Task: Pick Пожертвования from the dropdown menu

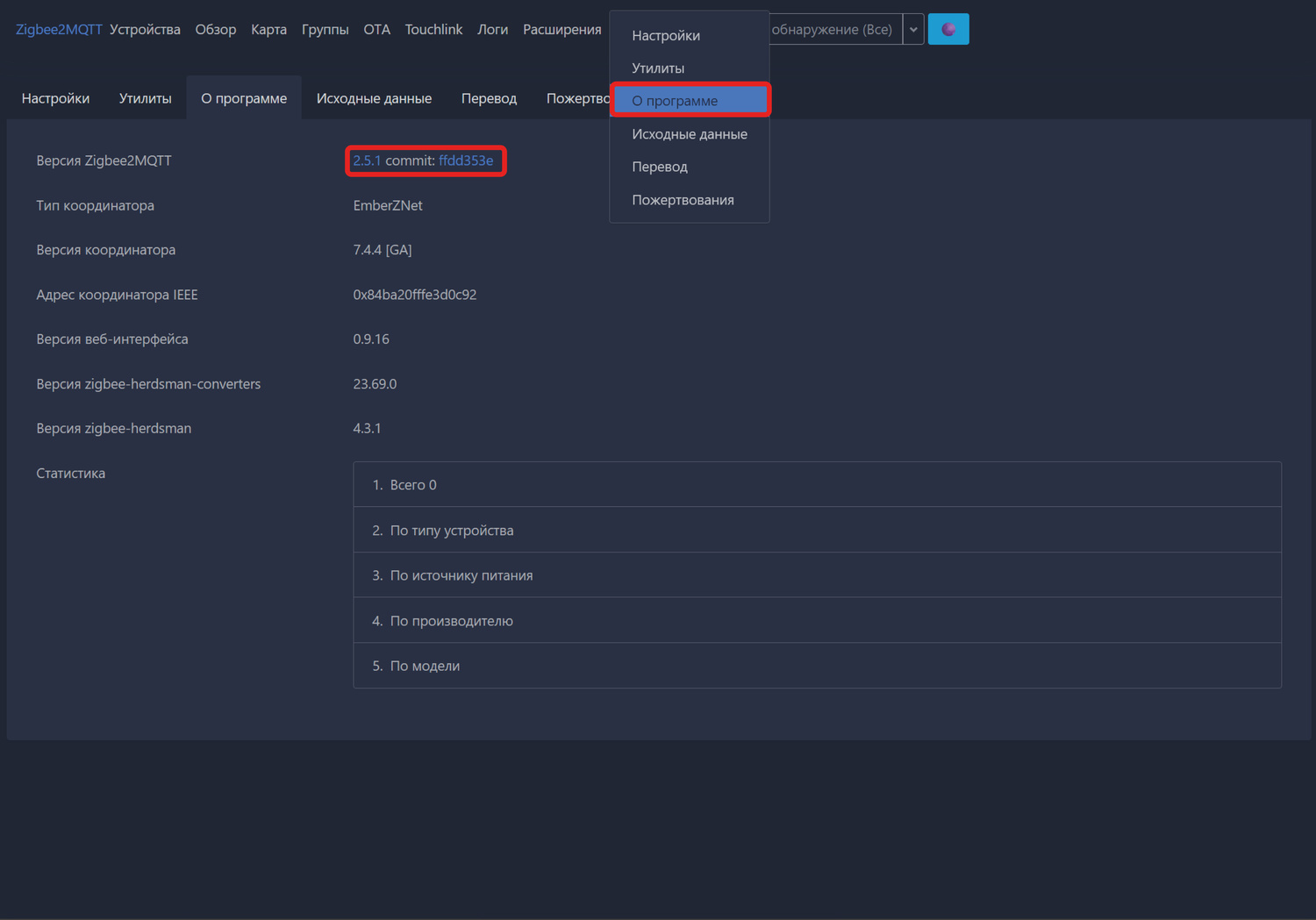Action: point(683,200)
